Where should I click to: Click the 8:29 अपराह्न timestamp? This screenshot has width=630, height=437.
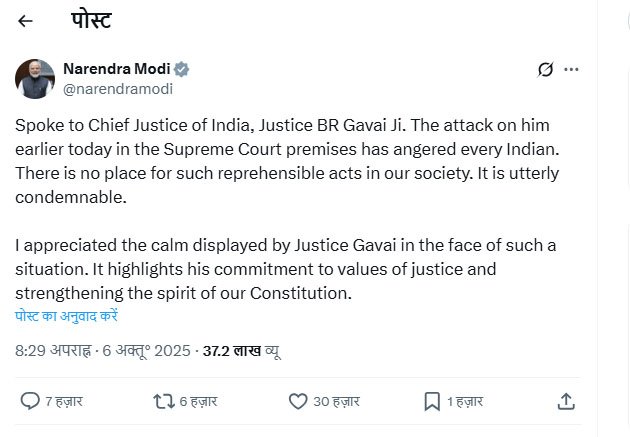coord(51,351)
